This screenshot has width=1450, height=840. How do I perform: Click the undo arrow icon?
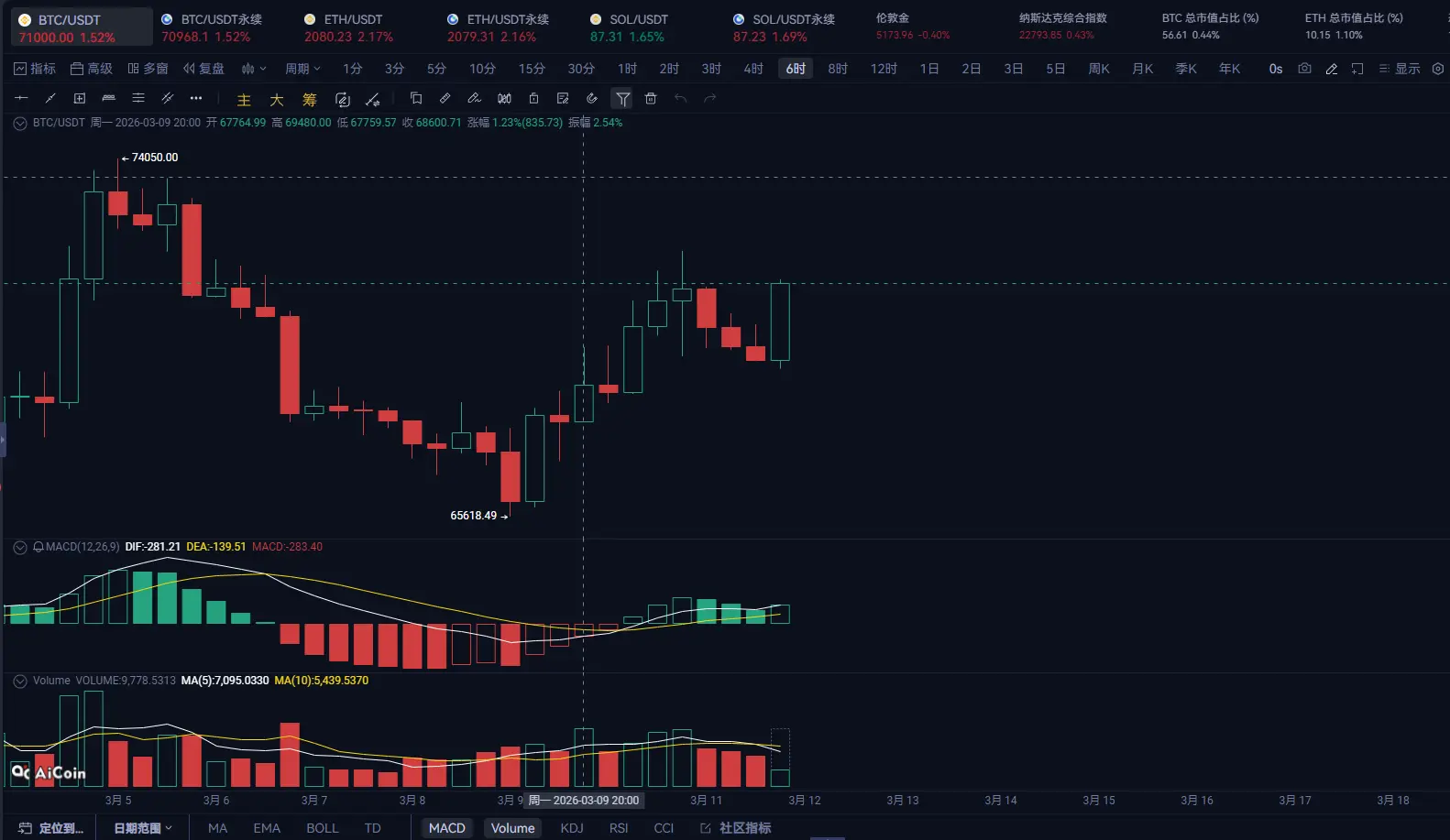680,98
